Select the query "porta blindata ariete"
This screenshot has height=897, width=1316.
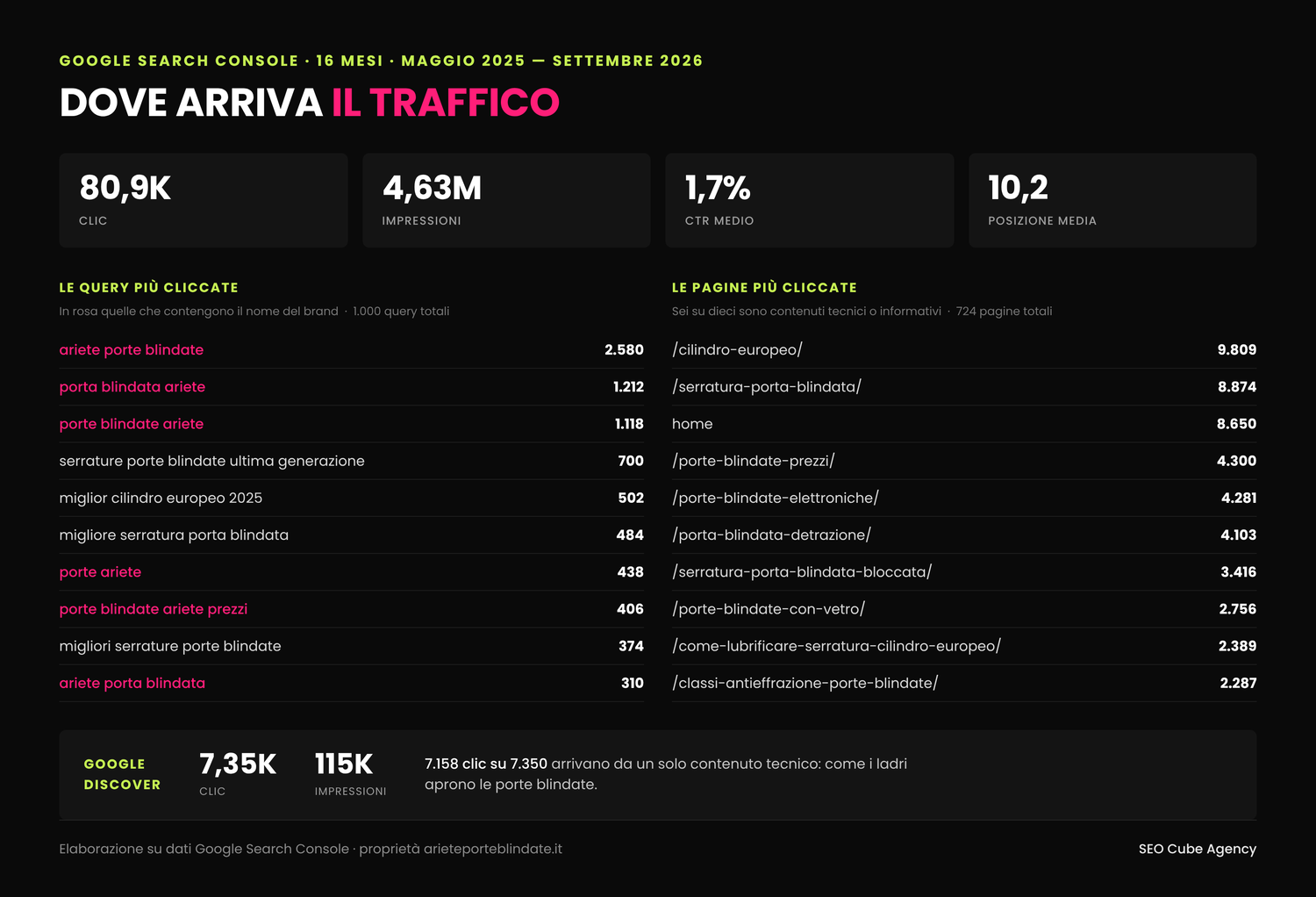[132, 386]
